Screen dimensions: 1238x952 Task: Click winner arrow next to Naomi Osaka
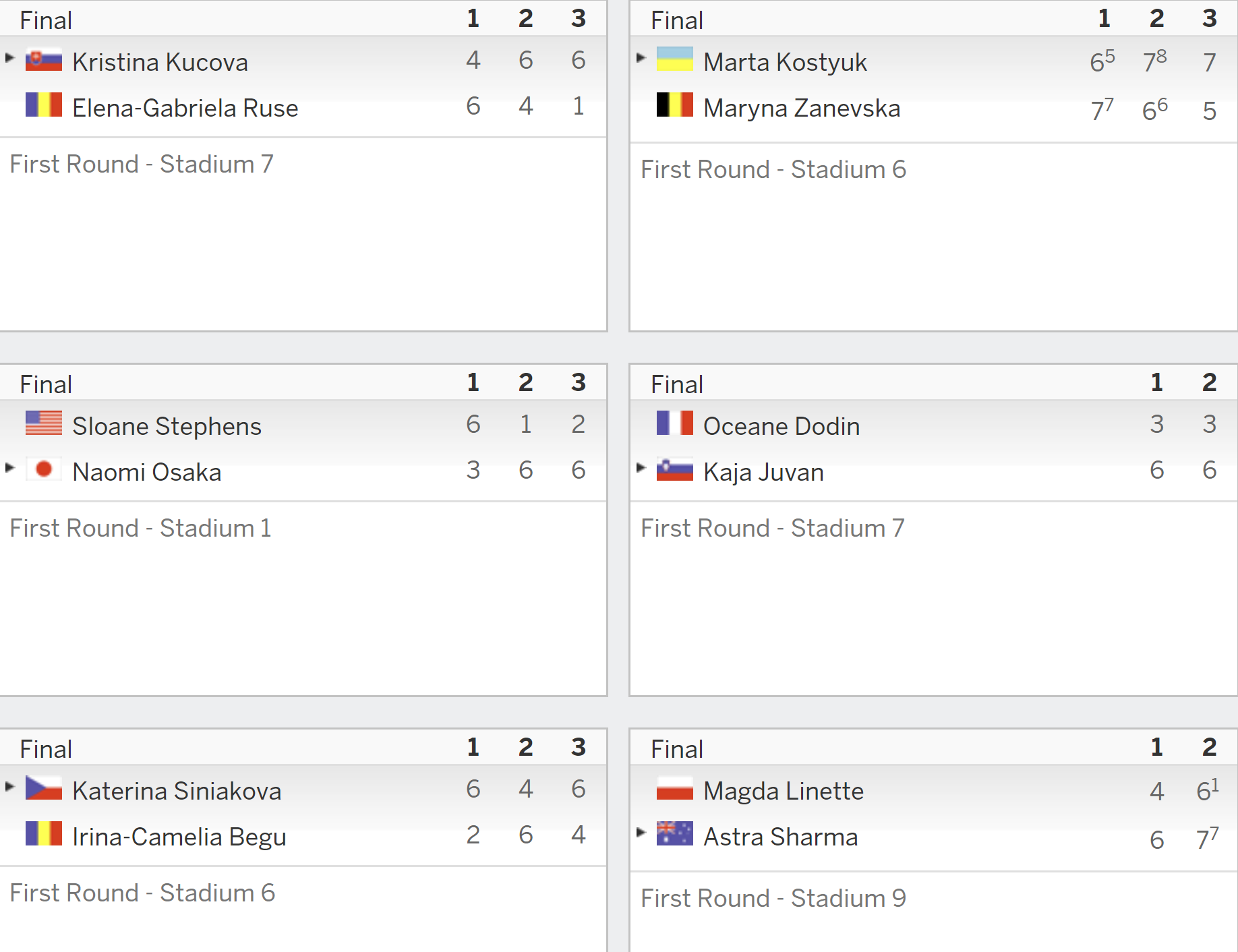tap(10, 467)
